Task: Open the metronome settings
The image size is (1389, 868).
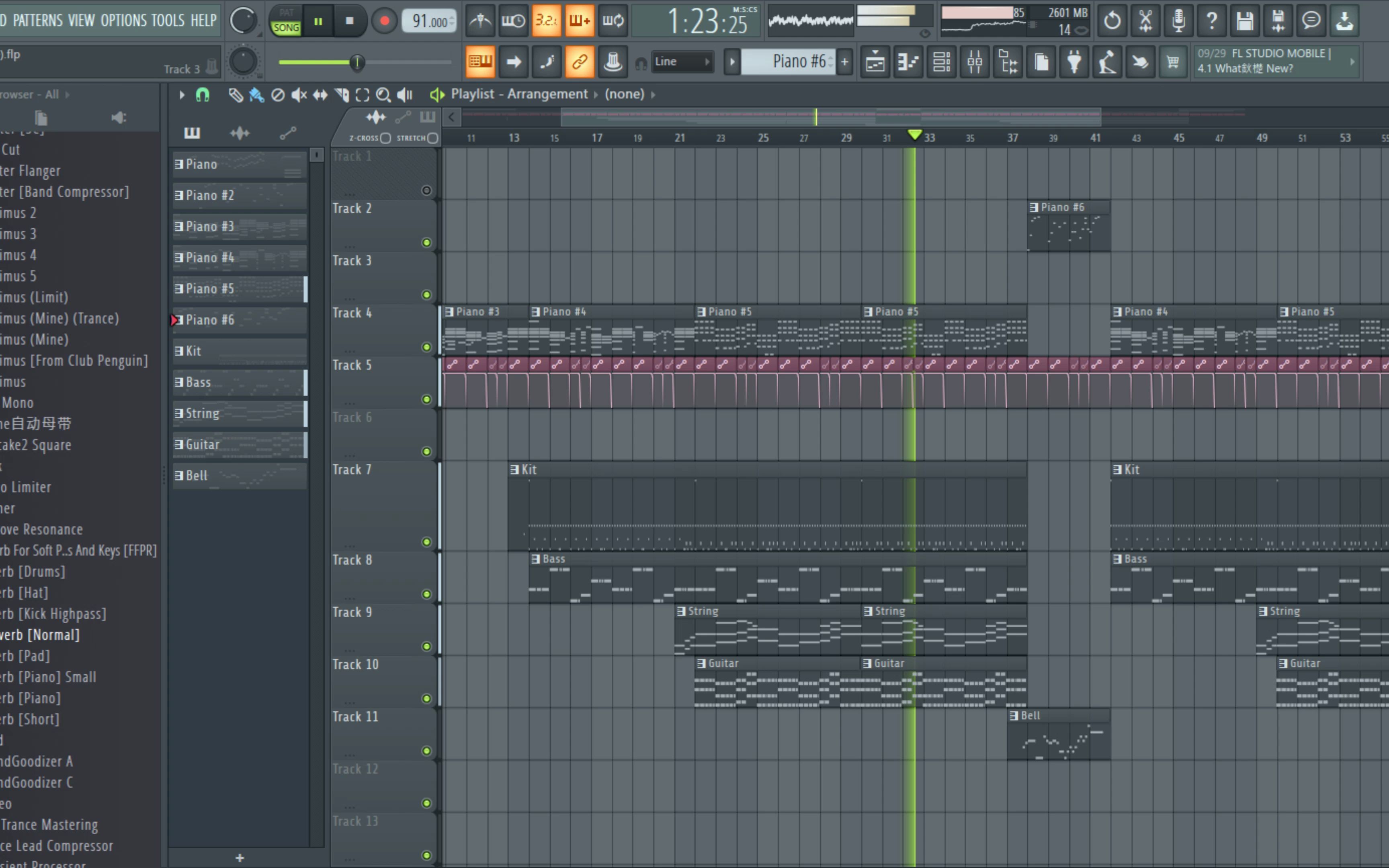Action: coord(480,21)
